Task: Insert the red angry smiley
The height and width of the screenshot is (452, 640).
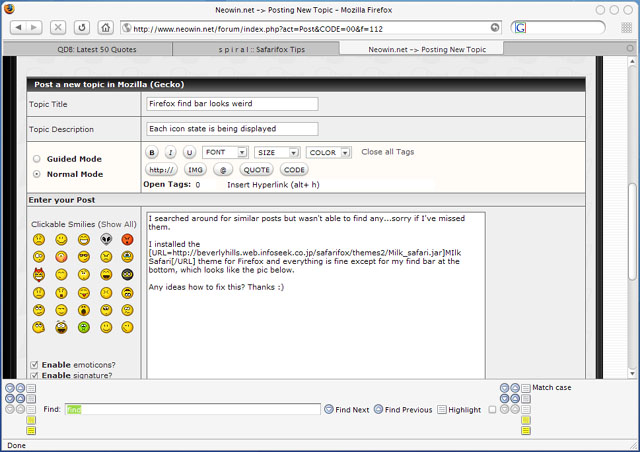Action: tap(127, 239)
